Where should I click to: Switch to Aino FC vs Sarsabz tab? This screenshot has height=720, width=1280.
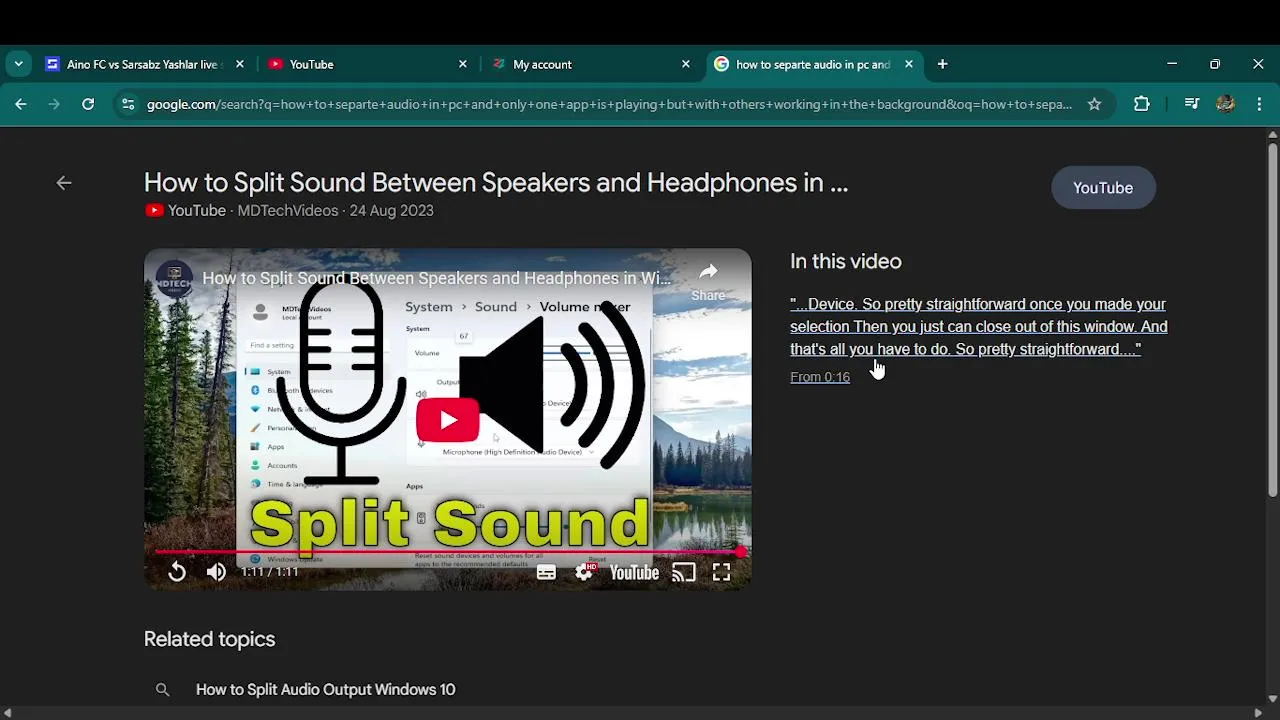point(143,64)
